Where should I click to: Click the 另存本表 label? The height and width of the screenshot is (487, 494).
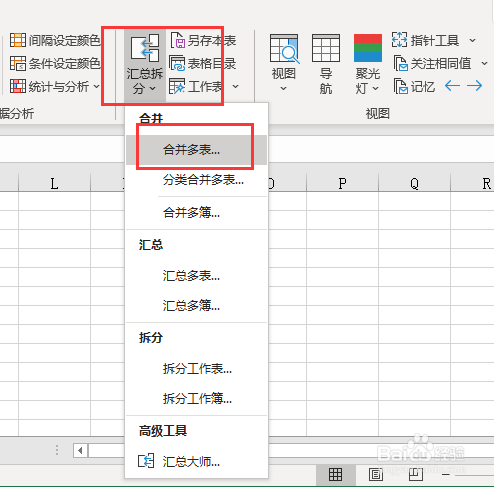click(x=212, y=41)
